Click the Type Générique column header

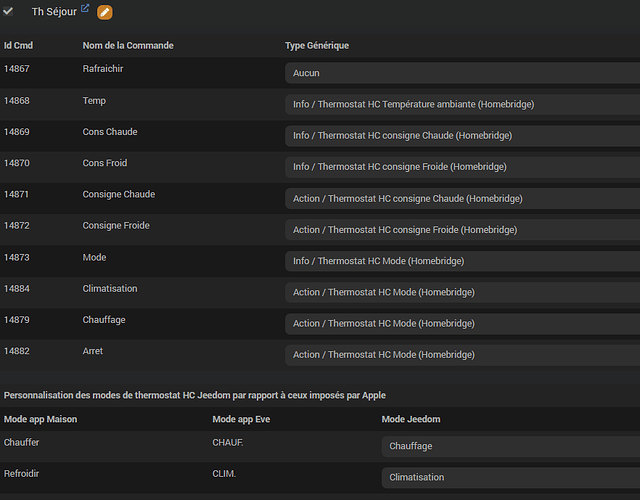[317, 46]
